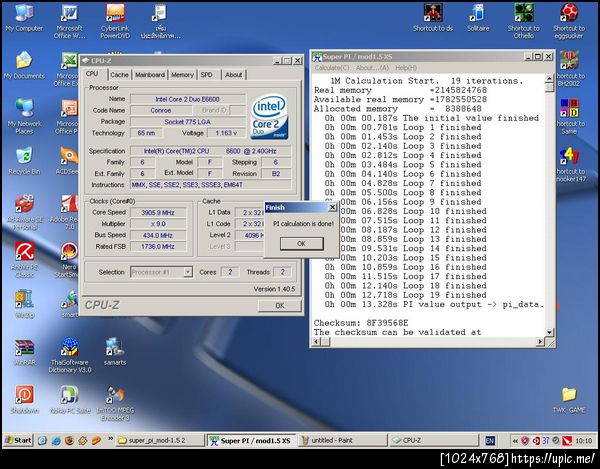Open the TWK GAME folder
The width and height of the screenshot is (600, 469).
click(568, 394)
